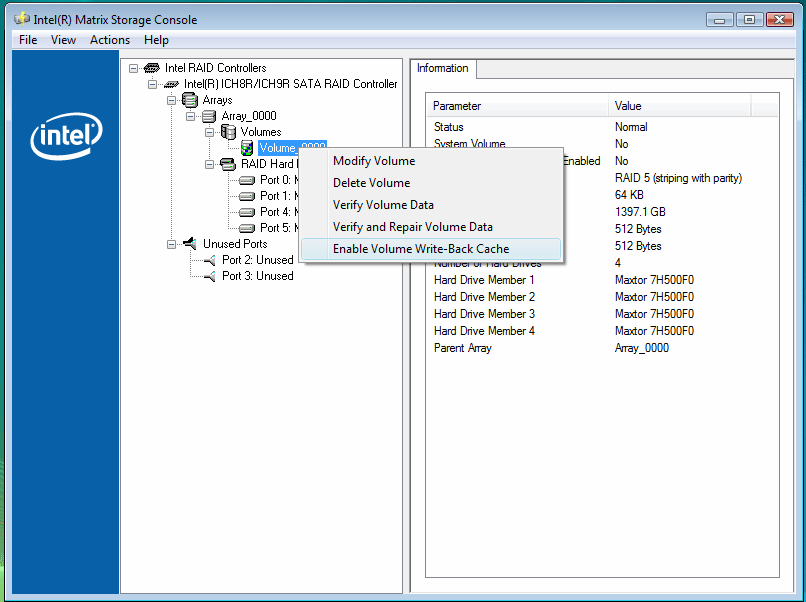Select Verify and Repair Volume Data
The width and height of the screenshot is (806, 602).
(431, 227)
